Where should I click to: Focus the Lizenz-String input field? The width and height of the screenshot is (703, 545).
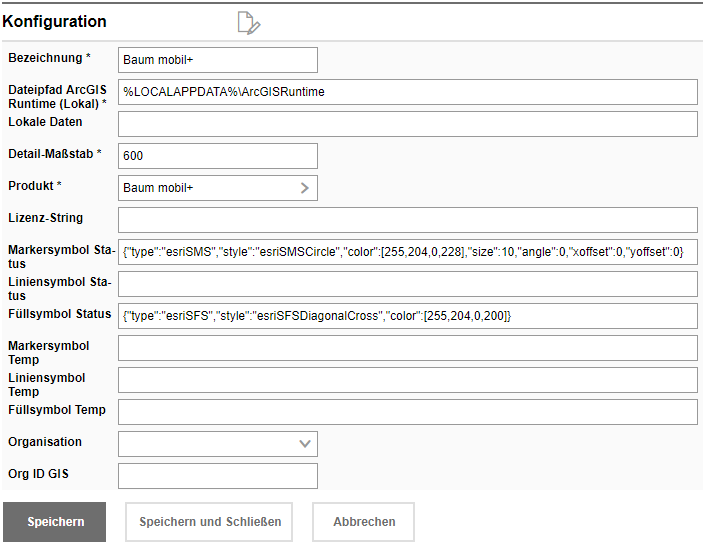click(x=407, y=220)
